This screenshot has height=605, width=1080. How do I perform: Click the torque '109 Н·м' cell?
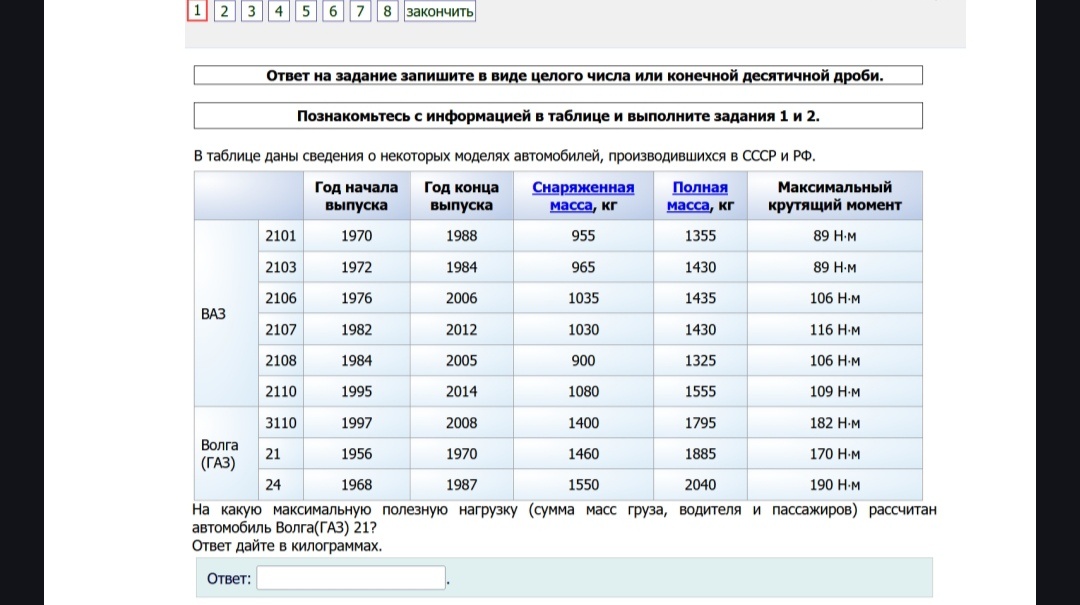click(835, 391)
